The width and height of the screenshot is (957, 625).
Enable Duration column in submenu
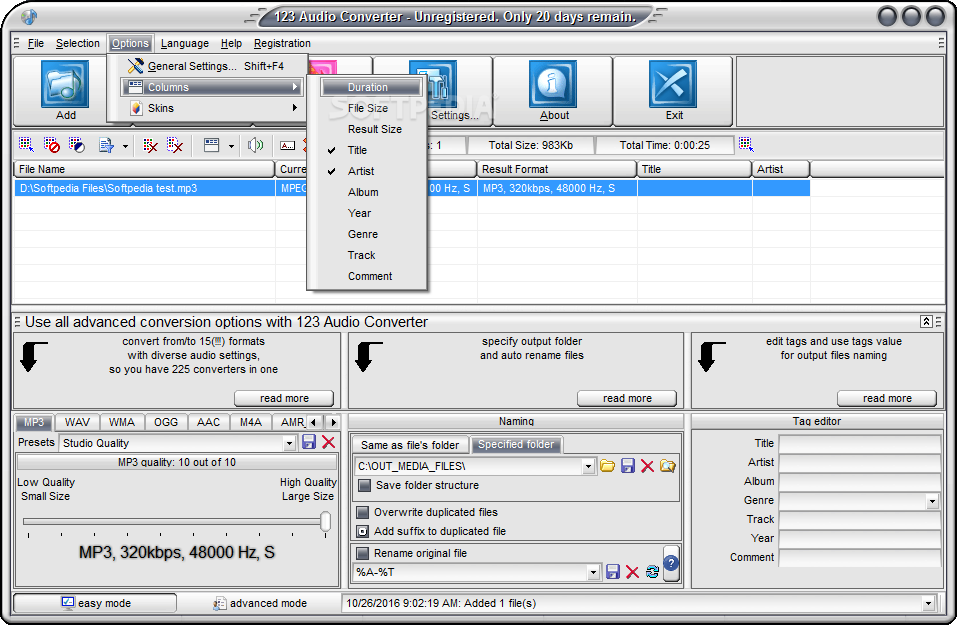(371, 87)
